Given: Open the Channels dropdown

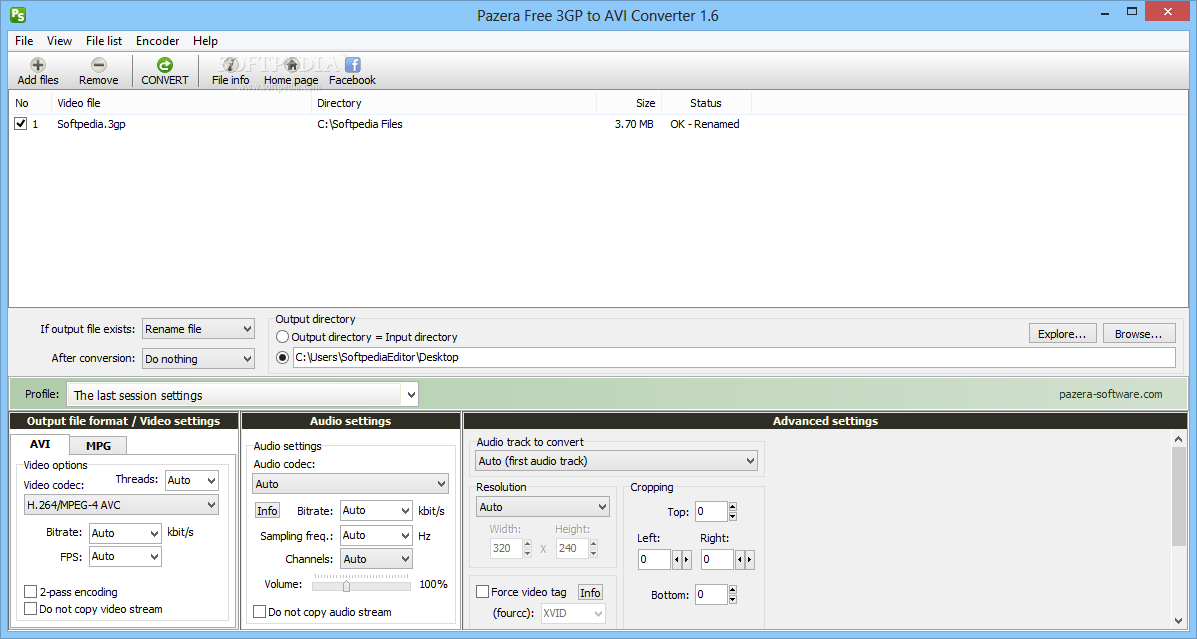Looking at the screenshot, I should coord(376,559).
